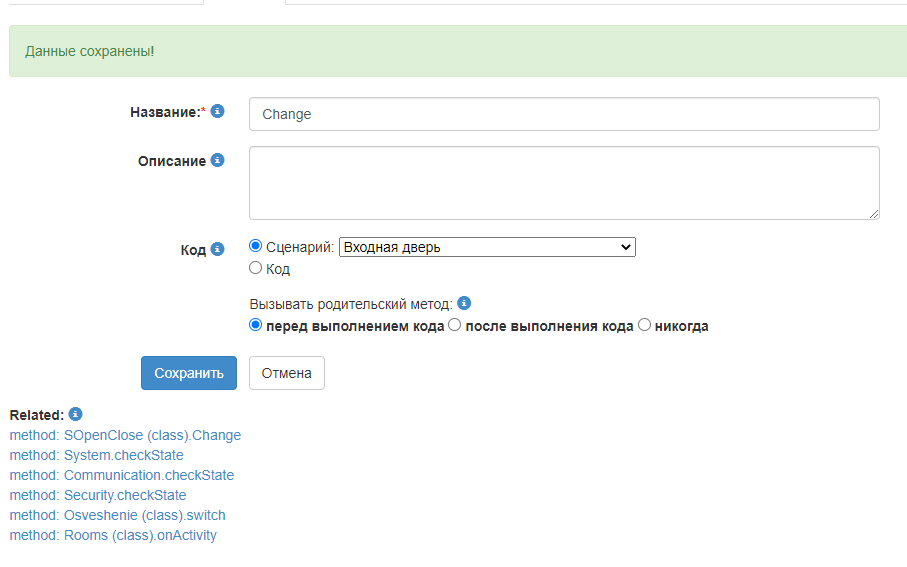Viewport: 907px width, 567px height.
Task: Choose перед выполнением кода radio option
Action: (x=255, y=325)
